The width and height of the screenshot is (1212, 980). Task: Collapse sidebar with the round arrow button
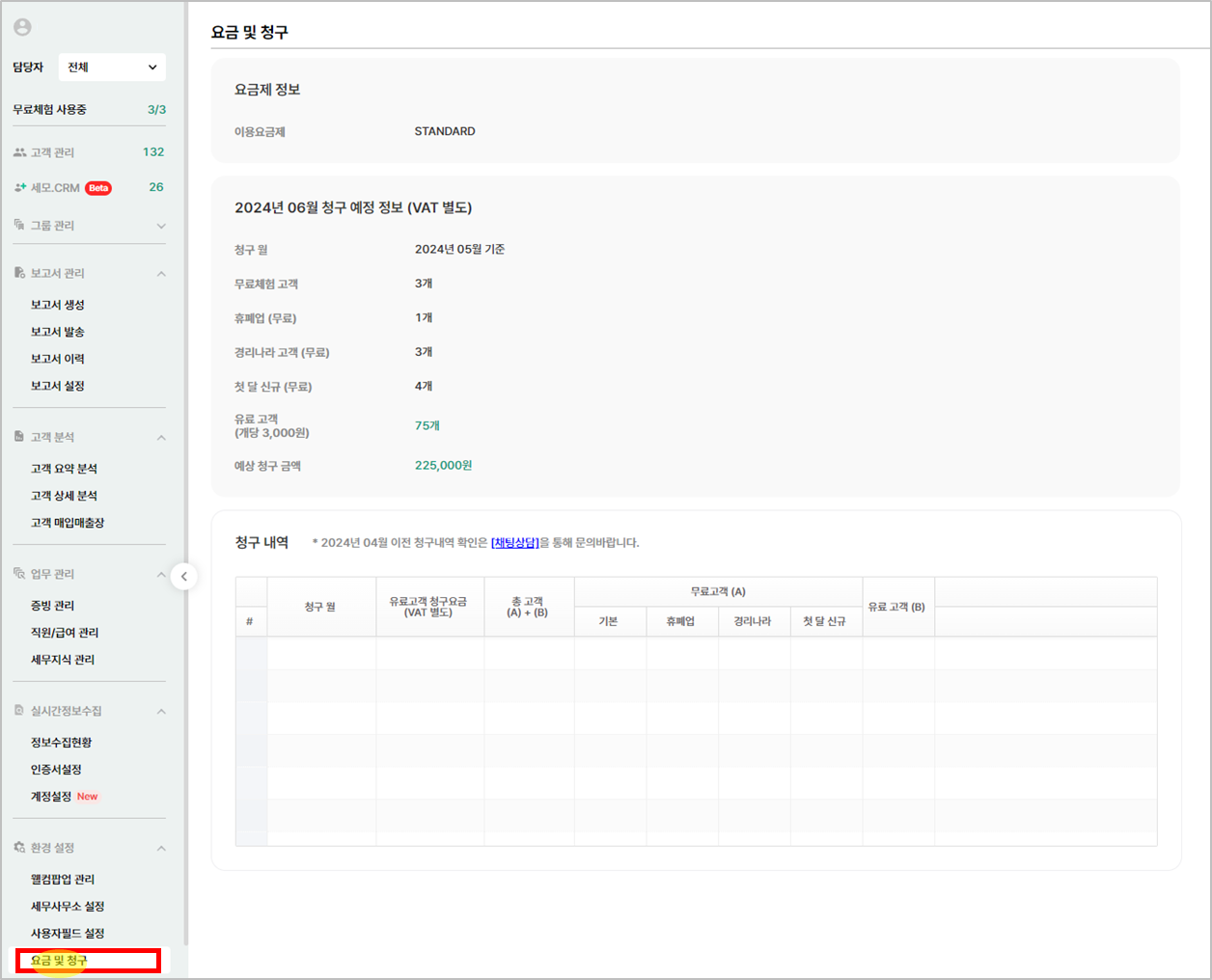point(183,577)
